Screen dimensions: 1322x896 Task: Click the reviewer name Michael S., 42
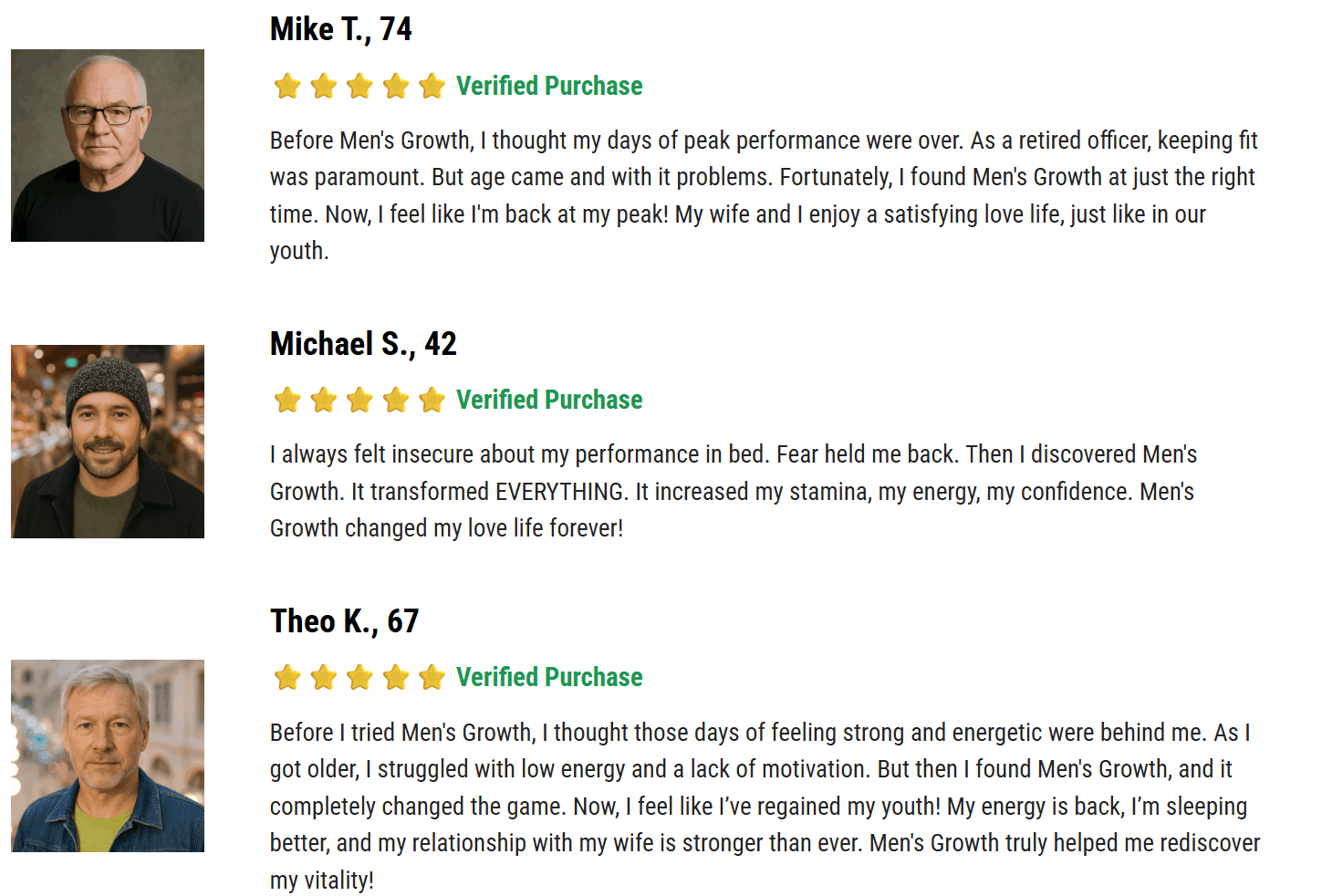pyautogui.click(x=363, y=344)
